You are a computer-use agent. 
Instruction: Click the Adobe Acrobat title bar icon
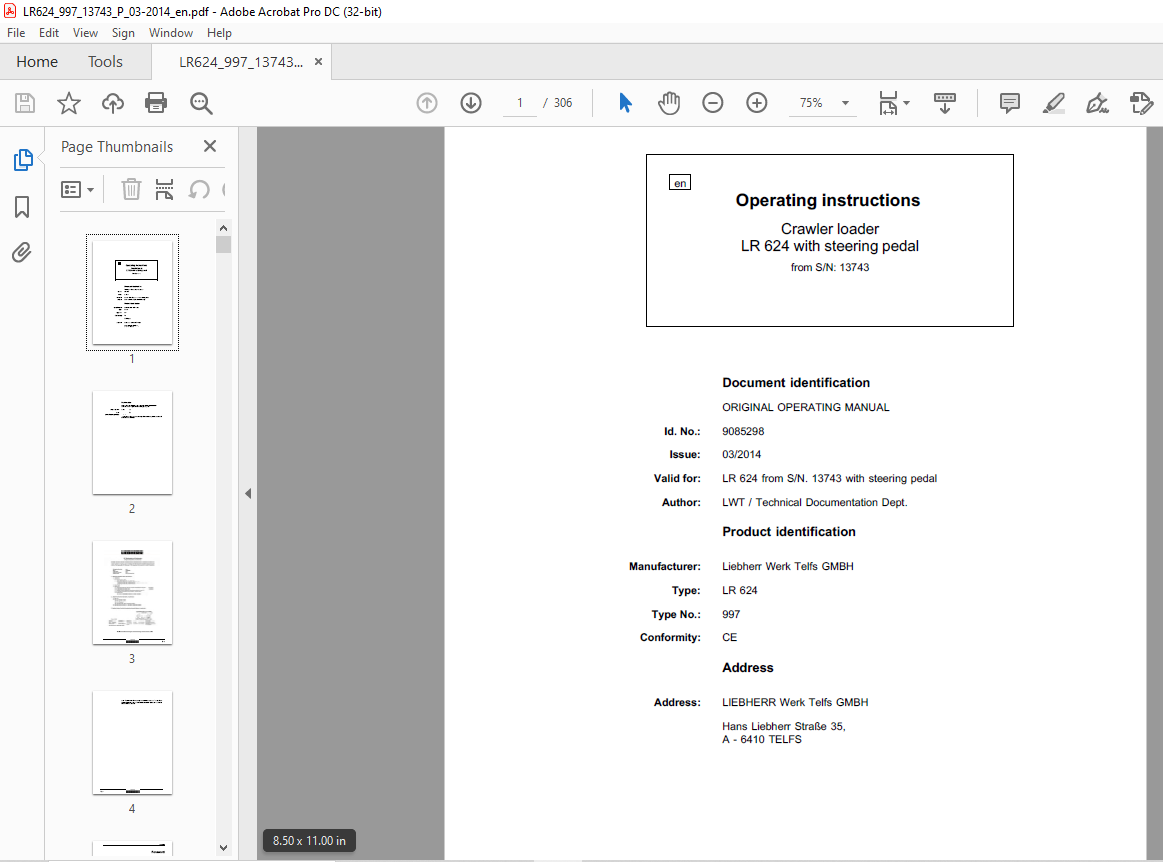coord(10,11)
